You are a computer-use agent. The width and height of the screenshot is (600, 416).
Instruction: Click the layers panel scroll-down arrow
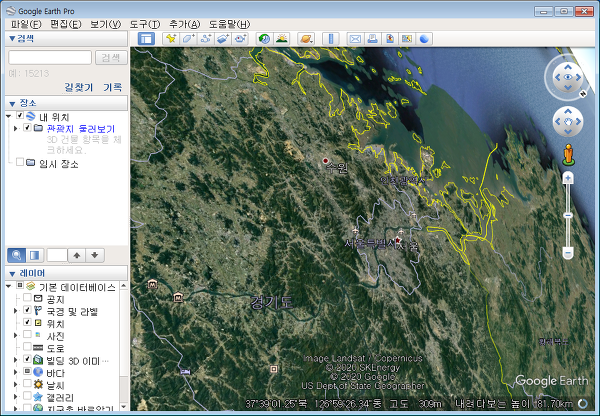(x=124, y=406)
